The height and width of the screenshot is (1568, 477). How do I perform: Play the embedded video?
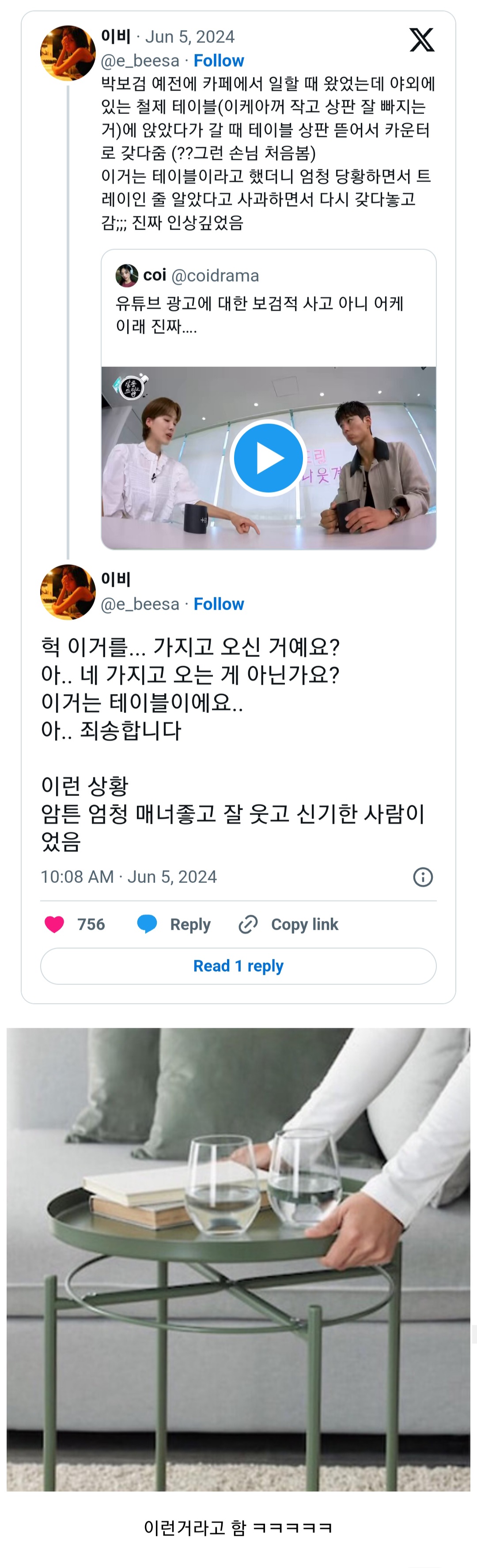pos(268,458)
